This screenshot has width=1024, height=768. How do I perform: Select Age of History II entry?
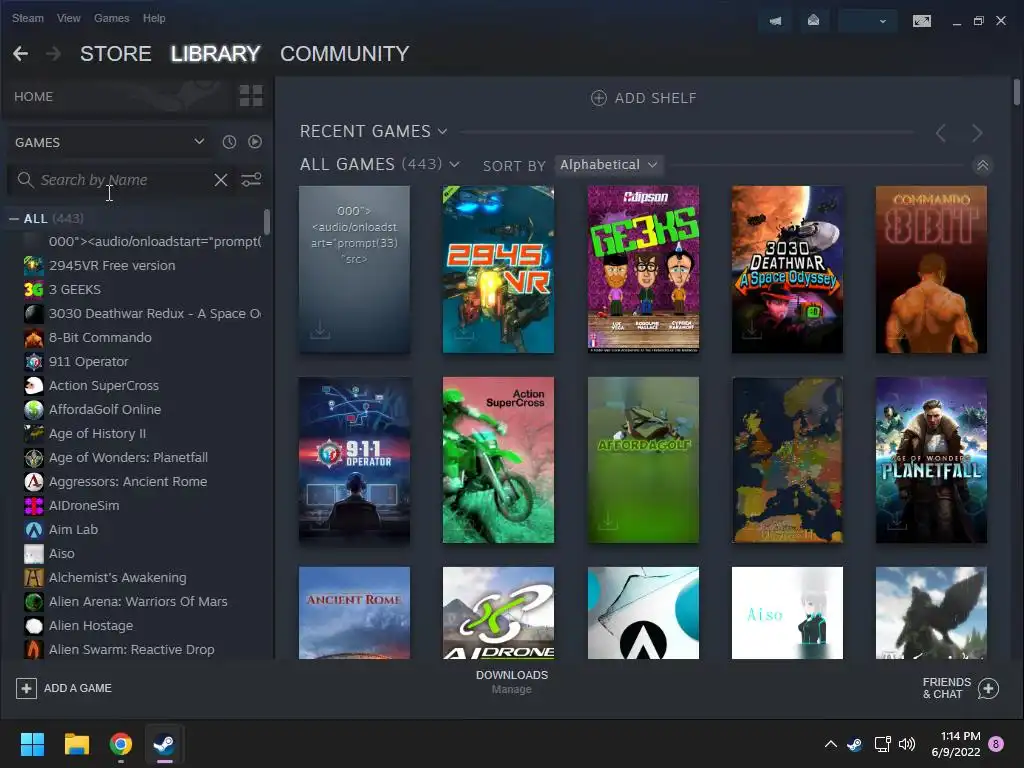click(x=97, y=434)
